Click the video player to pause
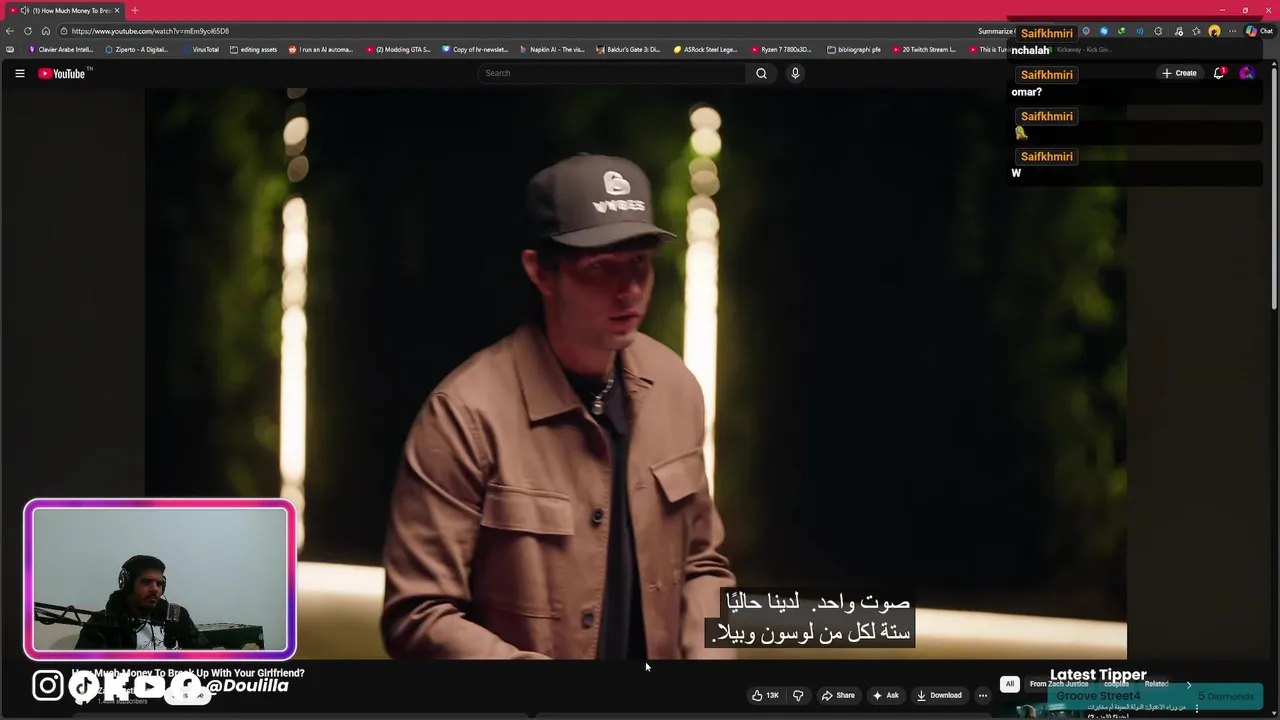Viewport: 1280px width, 720px height. click(636, 373)
